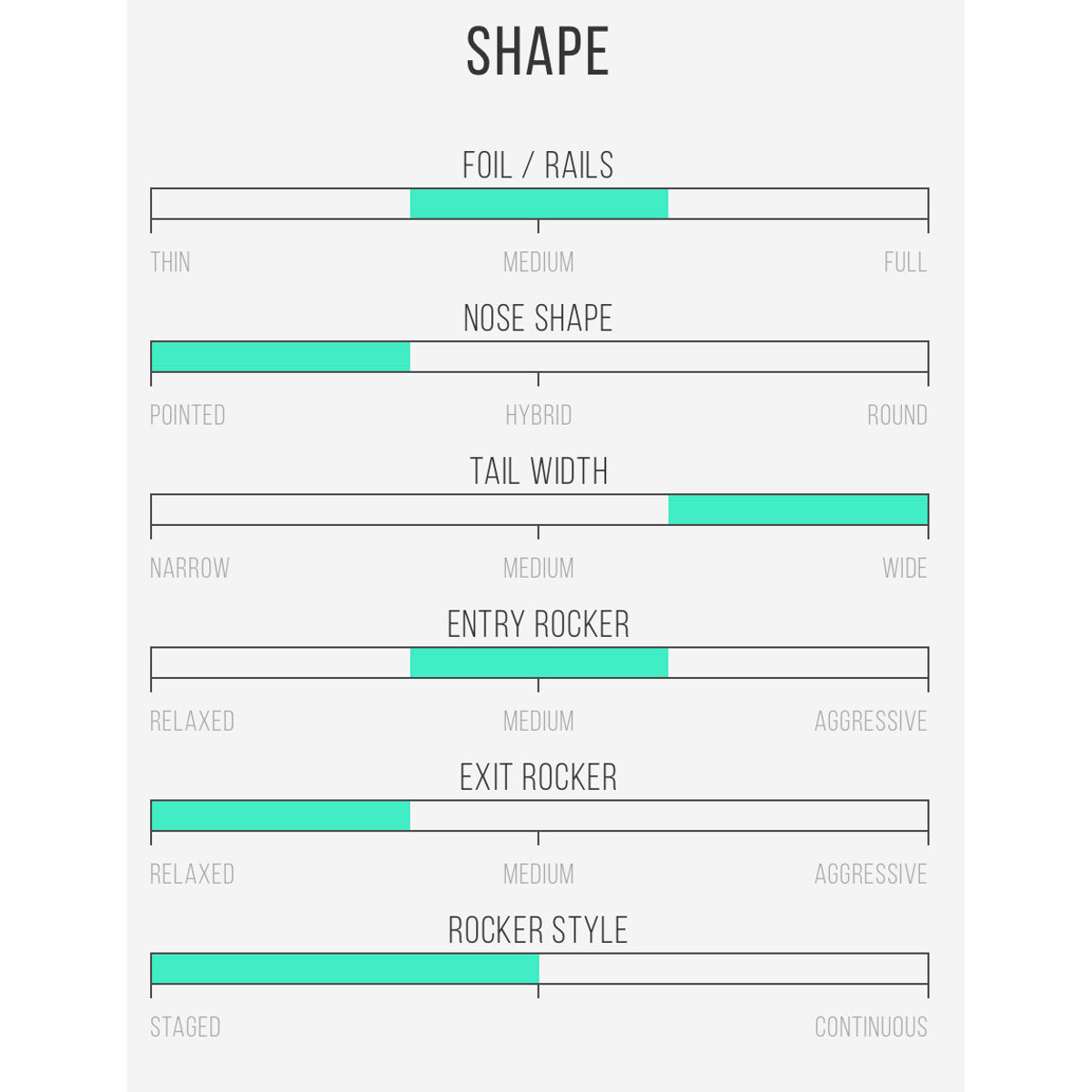
Task: Click the FOIL / RAILS heading
Action: point(538,166)
